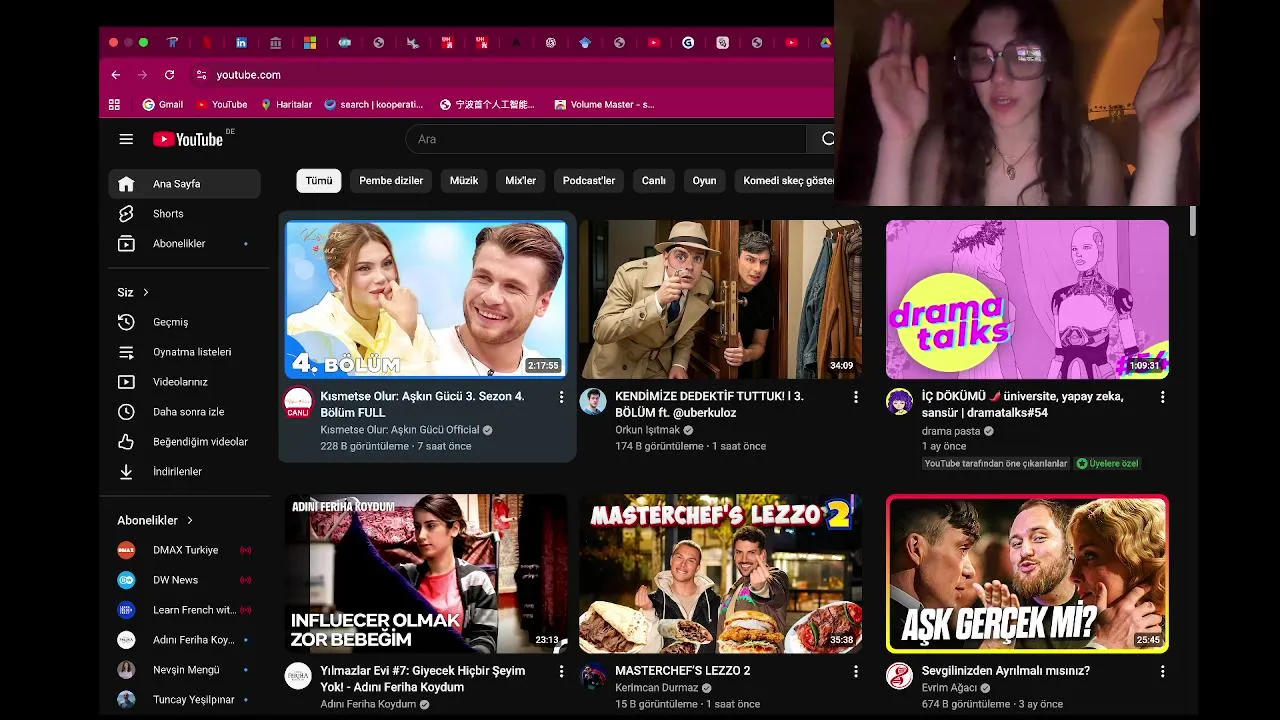Image resolution: width=1280 pixels, height=720 pixels.
Task: Click the page vertical scrollbar thumb
Action: [1192, 221]
